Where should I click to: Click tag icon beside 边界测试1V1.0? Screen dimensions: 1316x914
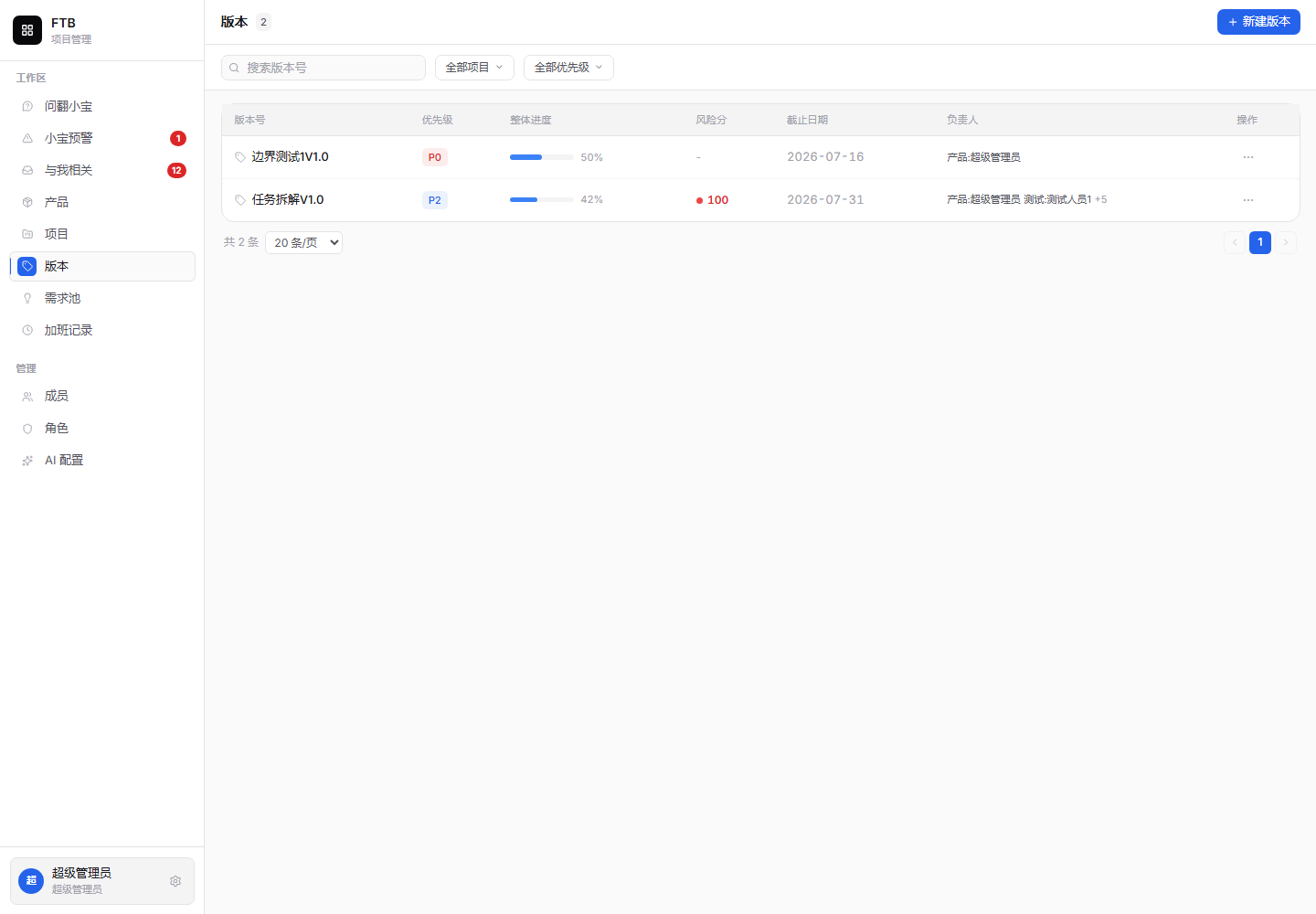(240, 157)
